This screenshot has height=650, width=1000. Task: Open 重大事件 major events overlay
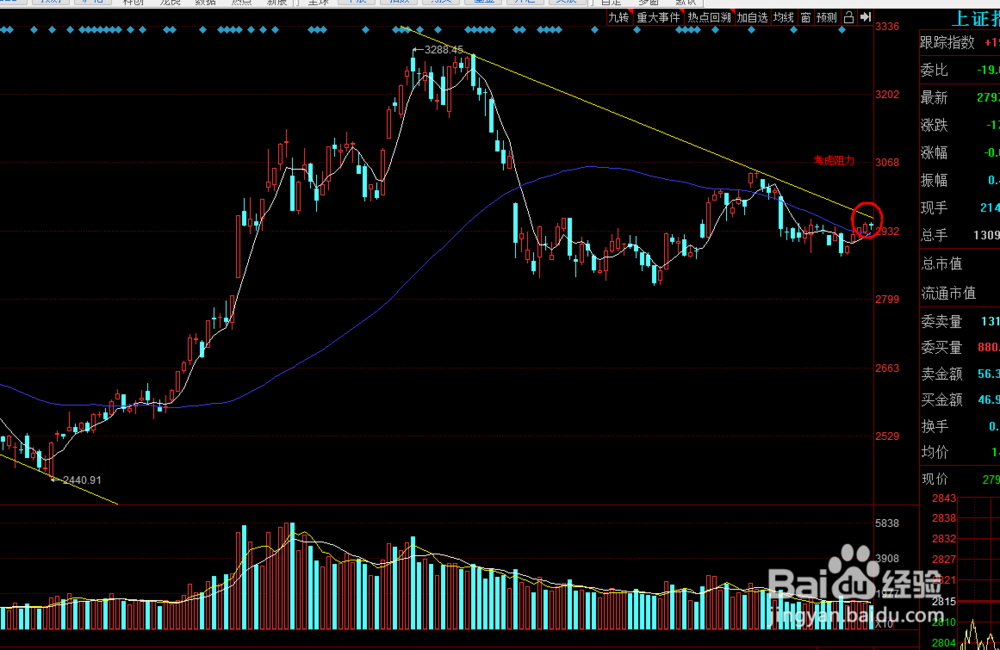pyautogui.click(x=658, y=18)
